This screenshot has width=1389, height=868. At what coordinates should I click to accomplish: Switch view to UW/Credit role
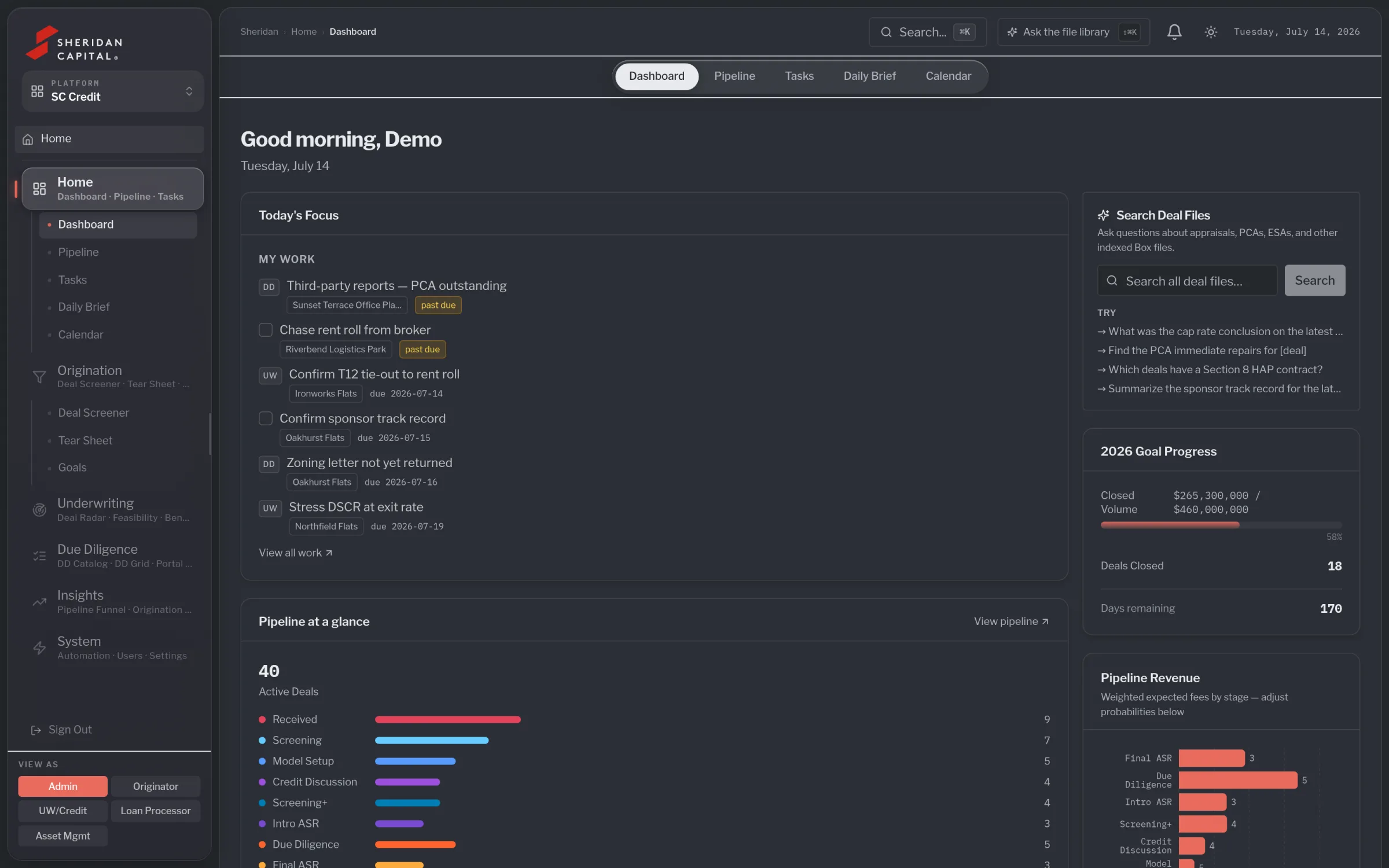[x=63, y=811]
